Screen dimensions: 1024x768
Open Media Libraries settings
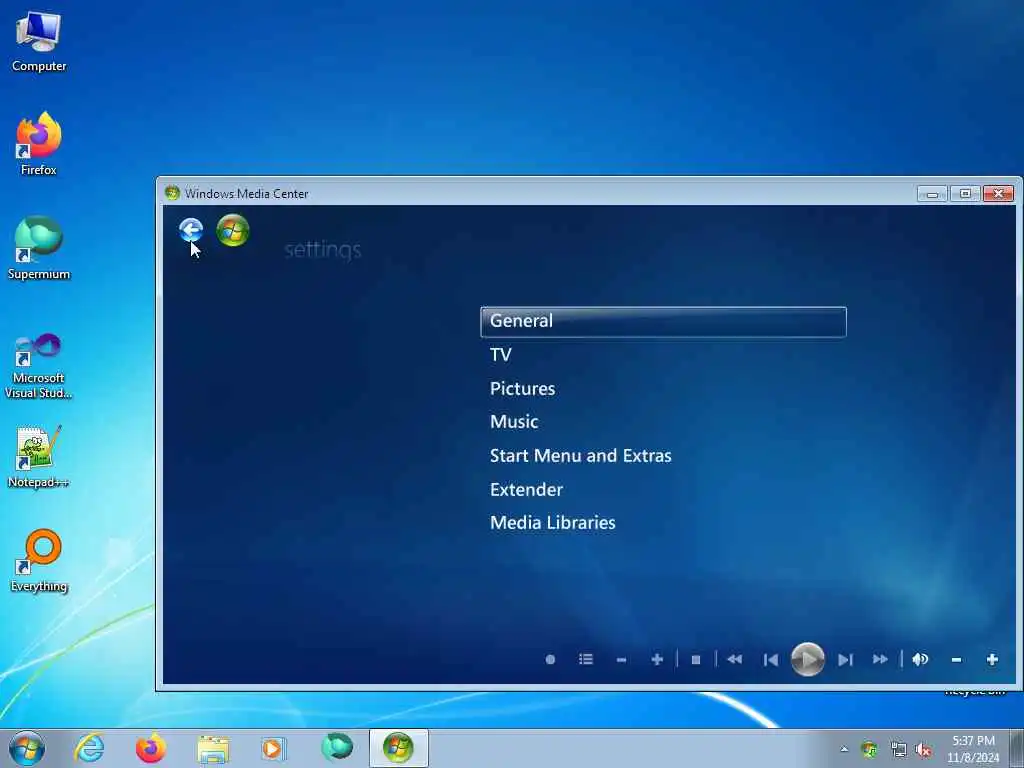[x=552, y=522]
